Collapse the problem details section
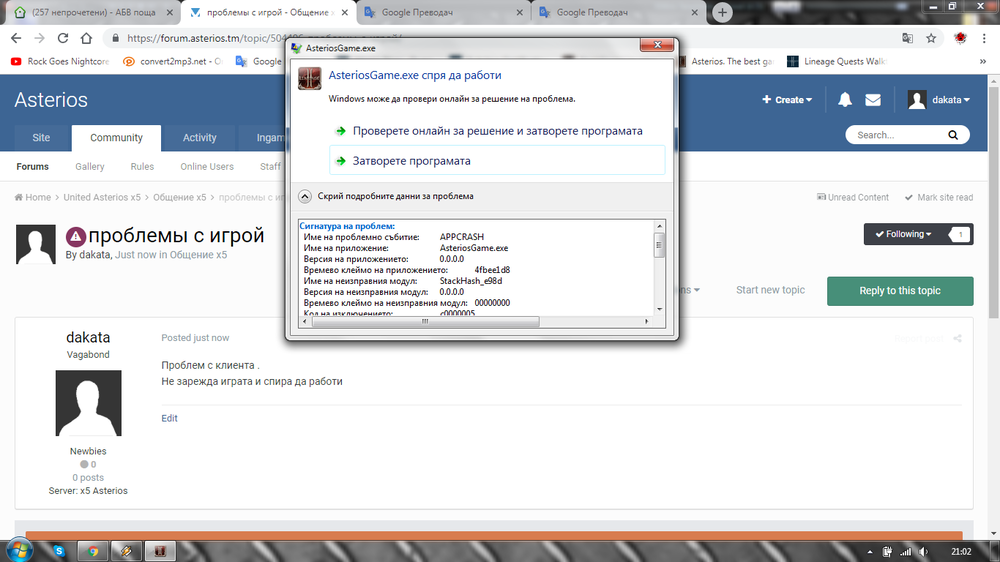The width and height of the screenshot is (1000, 562). [x=307, y=196]
